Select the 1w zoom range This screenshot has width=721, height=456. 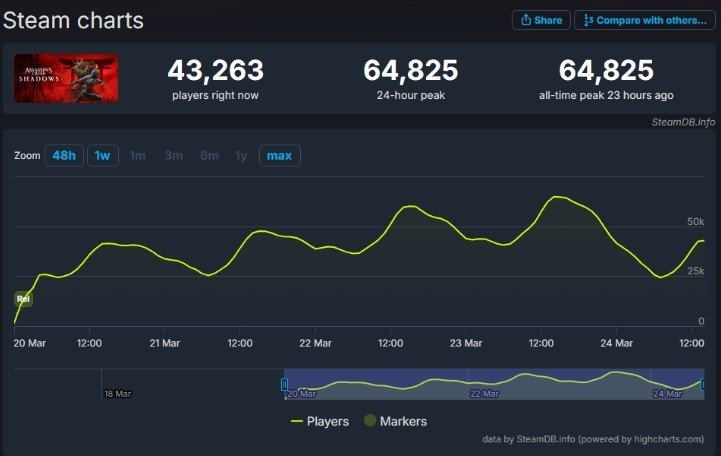click(103, 155)
